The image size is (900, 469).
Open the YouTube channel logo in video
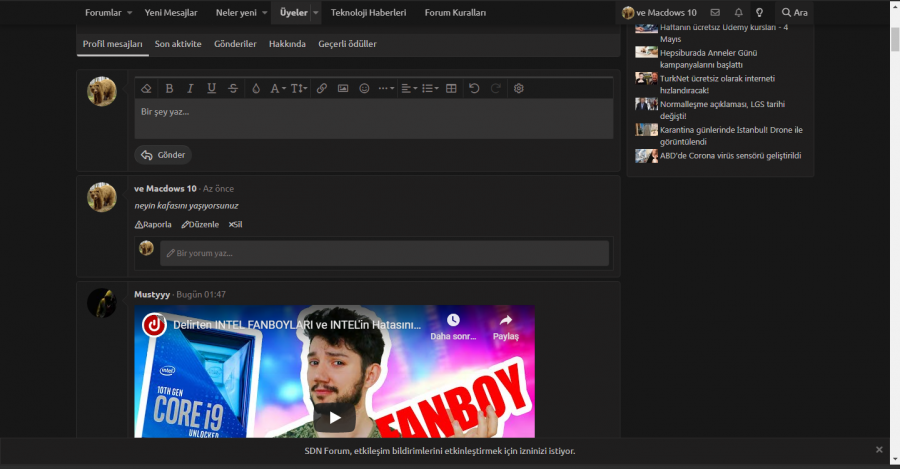pos(154,325)
